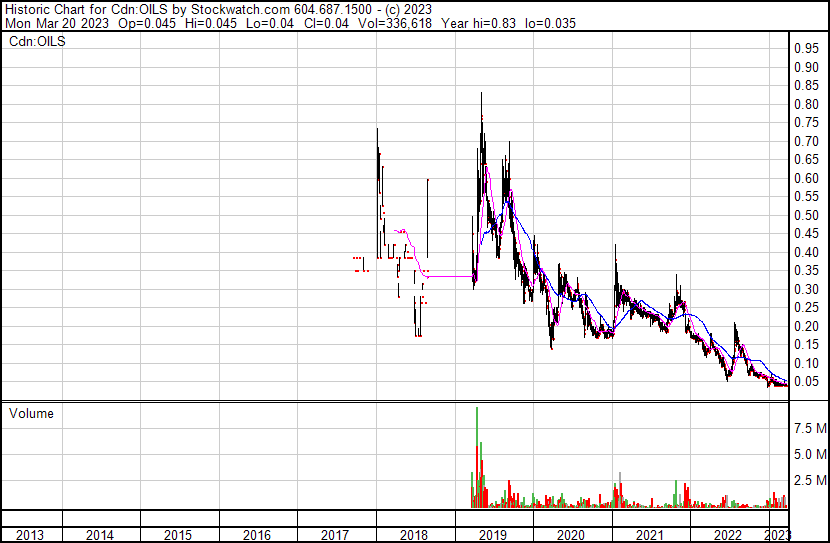Image resolution: width=830 pixels, height=543 pixels.
Task: Select the 2020 year on the axis
Action: tap(570, 535)
